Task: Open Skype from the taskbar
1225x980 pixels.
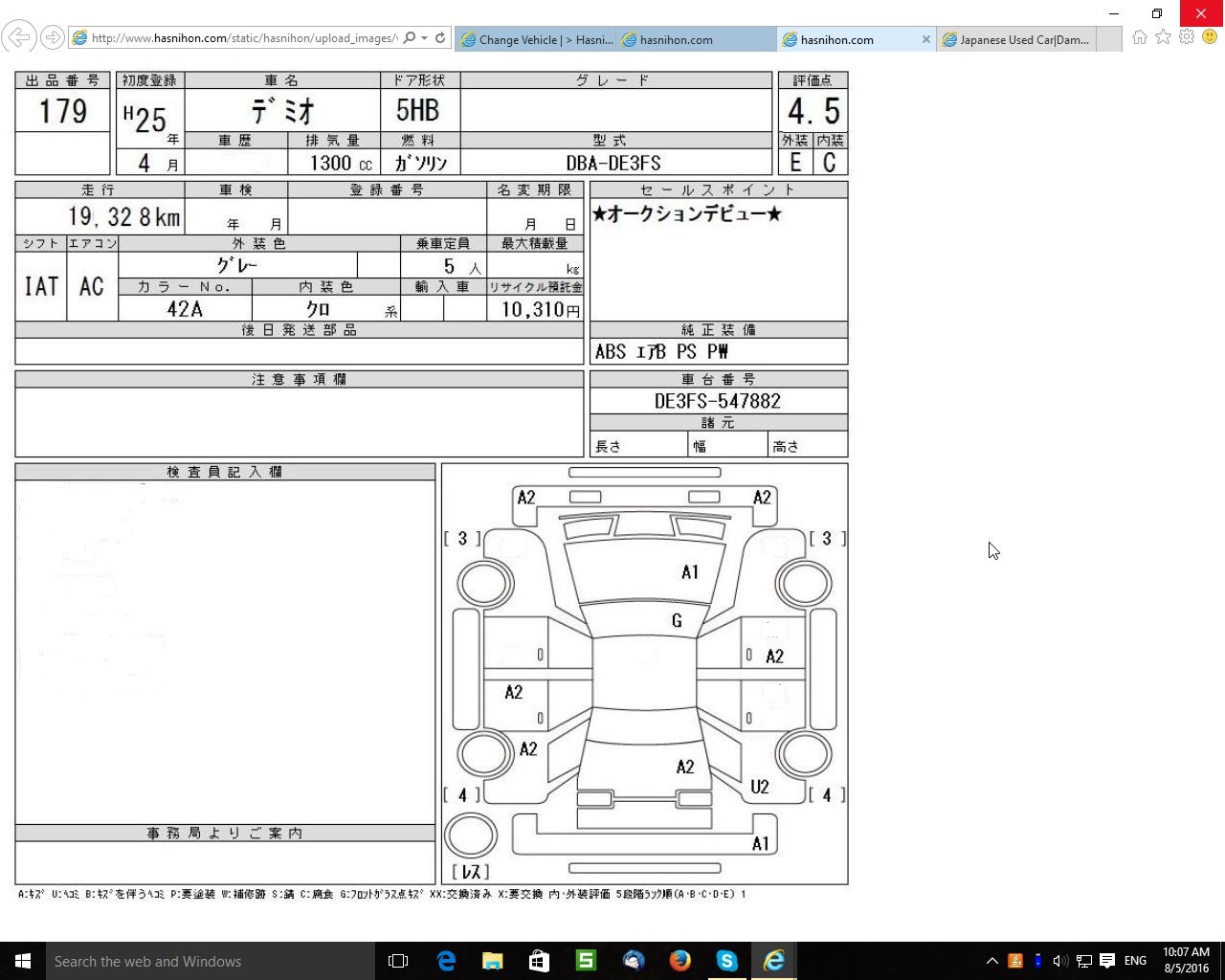Action: (727, 961)
